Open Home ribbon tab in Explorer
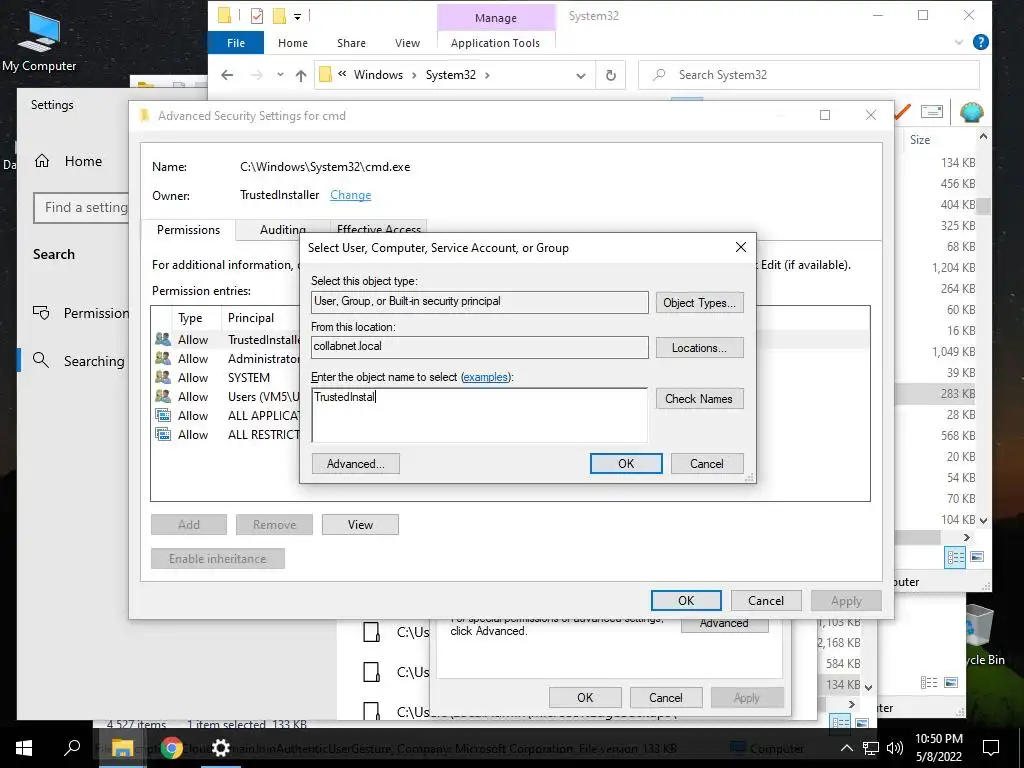 pyautogui.click(x=293, y=43)
